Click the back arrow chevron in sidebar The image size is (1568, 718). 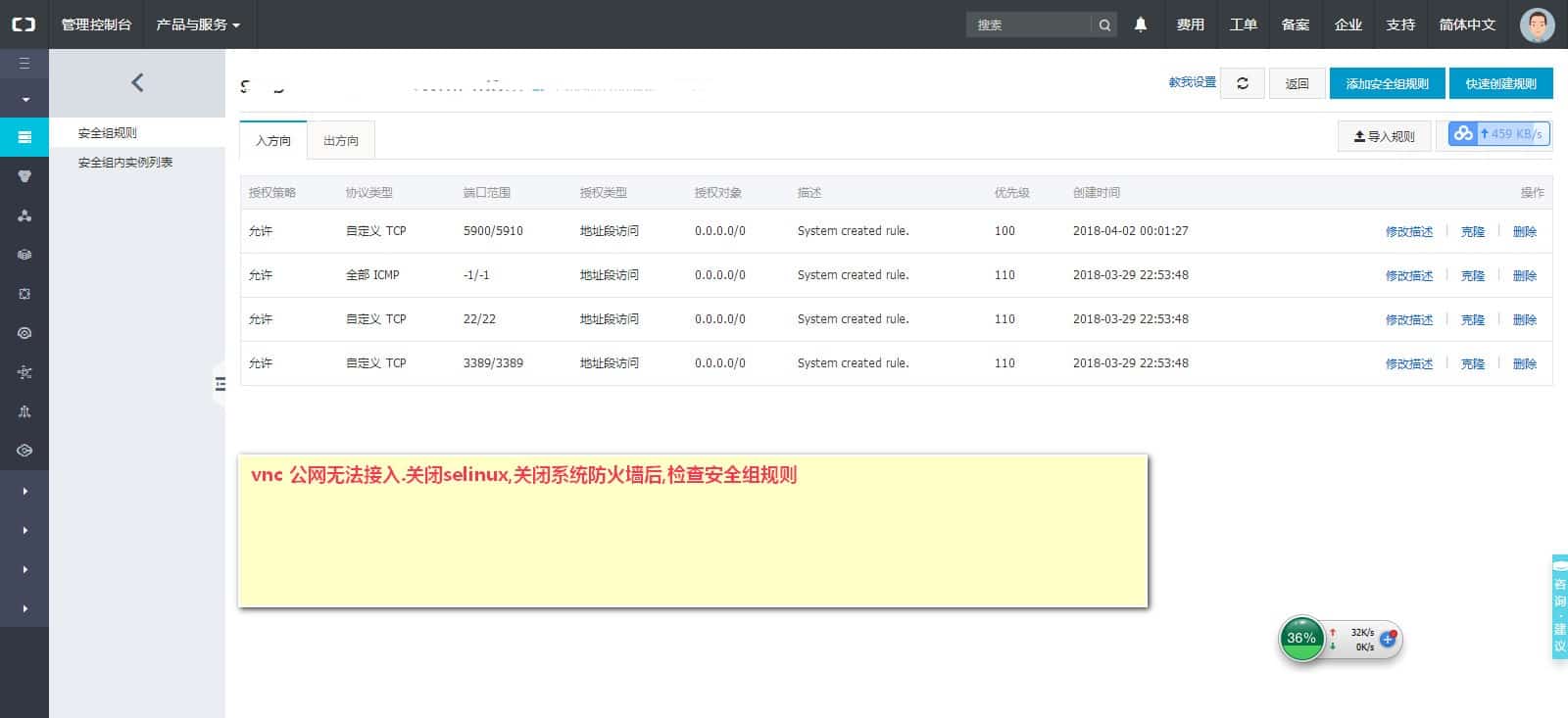pyautogui.click(x=137, y=83)
